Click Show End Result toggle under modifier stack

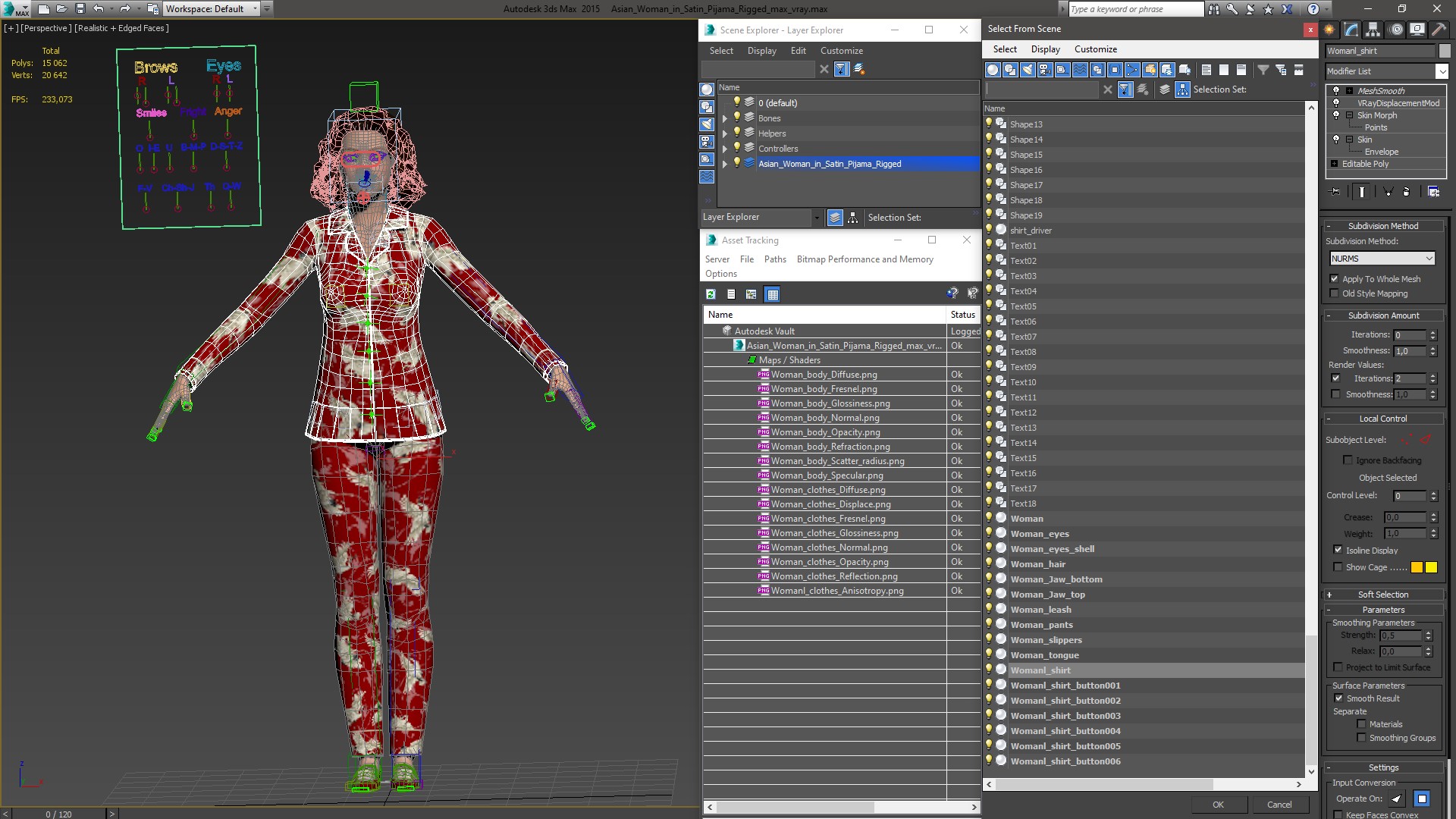tap(1362, 192)
